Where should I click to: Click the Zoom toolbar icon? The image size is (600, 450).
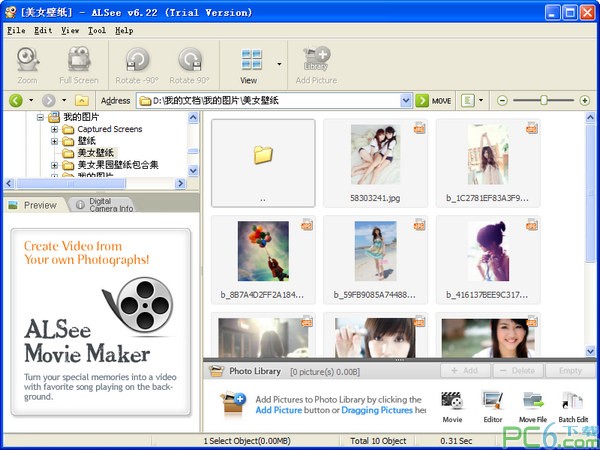click(27, 63)
